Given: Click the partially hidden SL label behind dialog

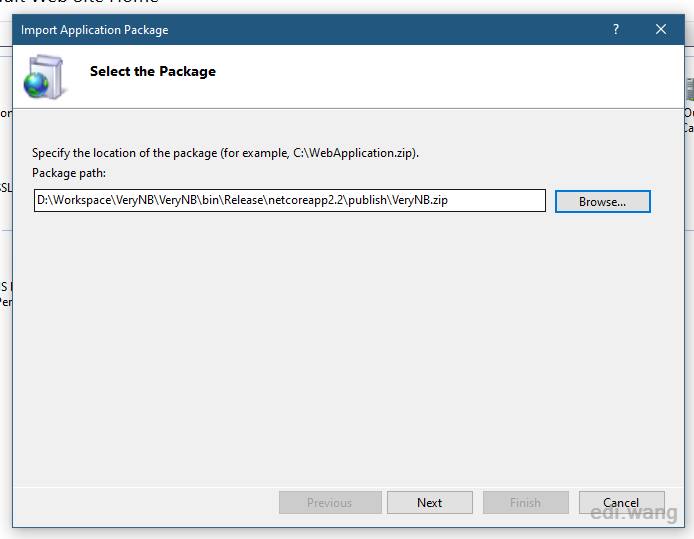Looking at the screenshot, I should (6, 188).
